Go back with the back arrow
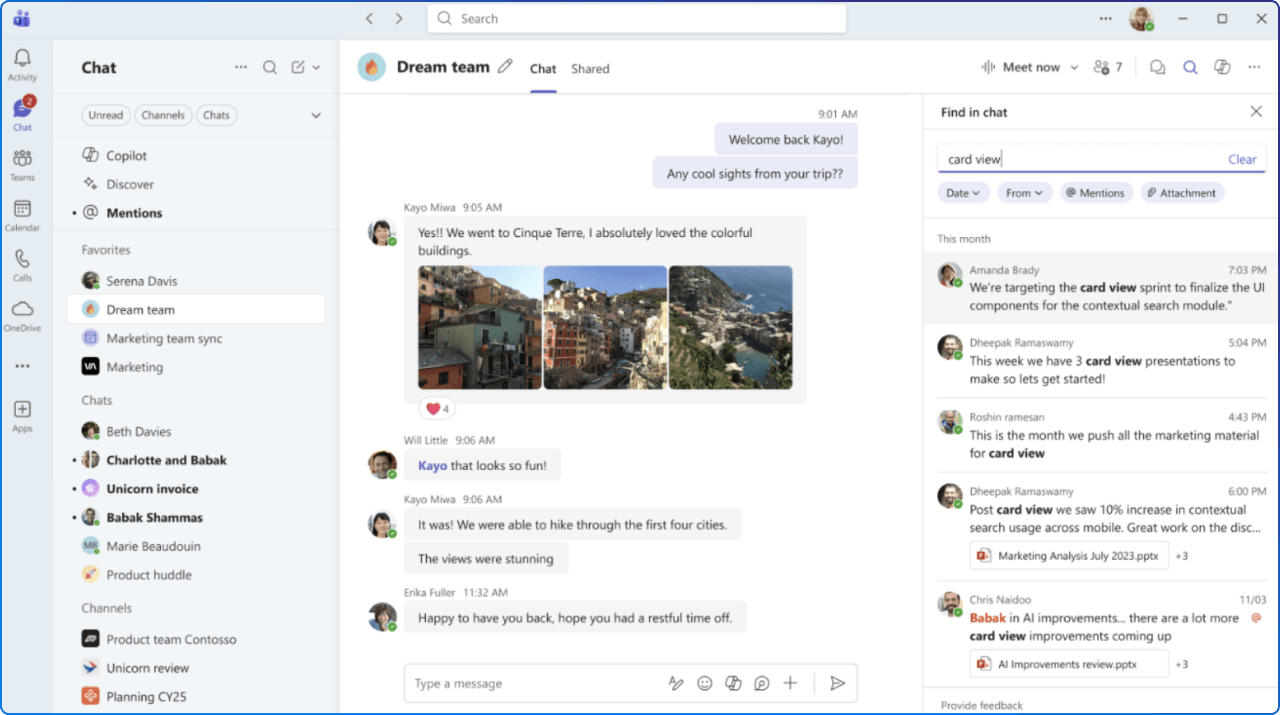 point(369,18)
